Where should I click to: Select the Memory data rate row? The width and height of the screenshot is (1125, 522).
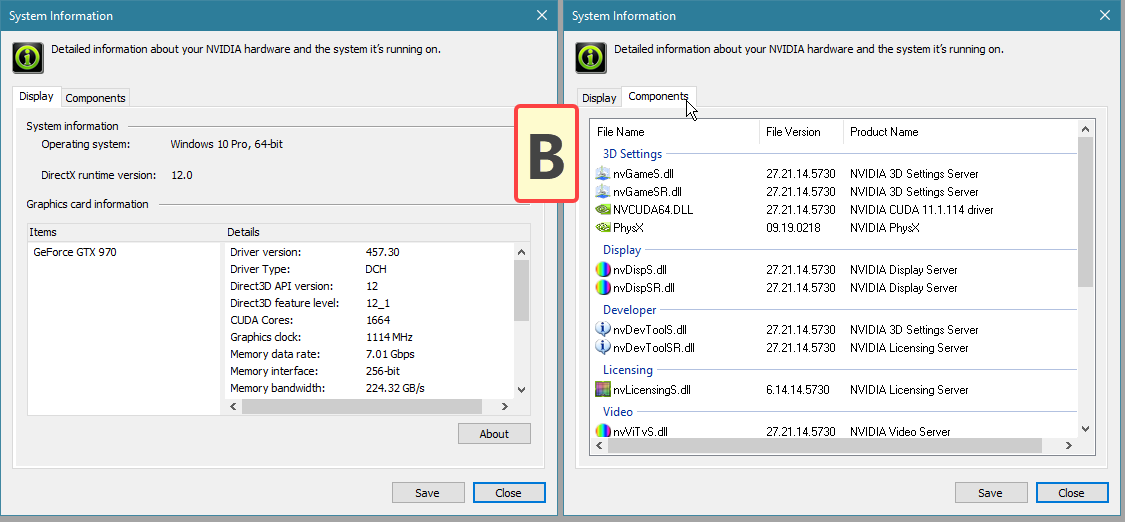(369, 354)
